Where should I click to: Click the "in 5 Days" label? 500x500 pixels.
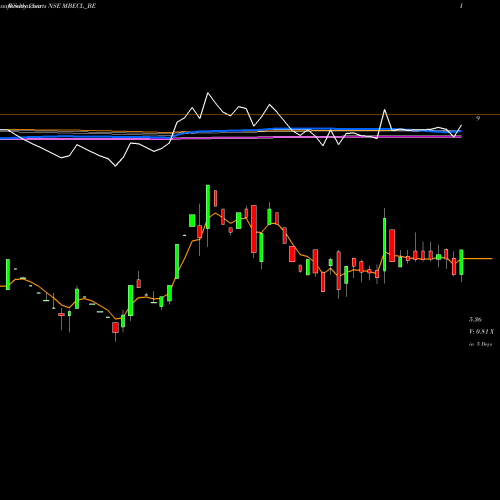(x=480, y=344)
